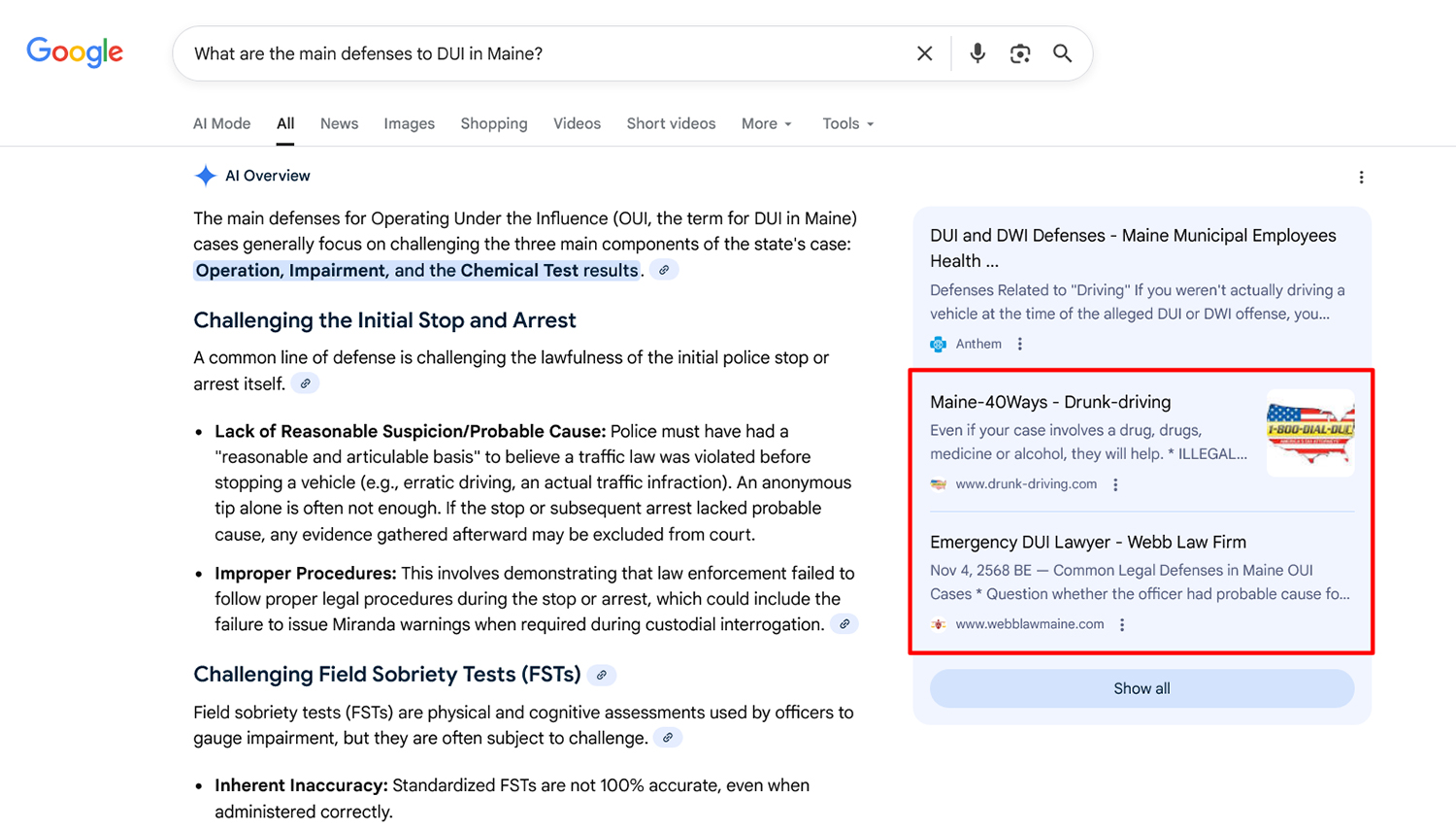Click the link icon beside Field Sobriety Tests heading

pos(601,673)
